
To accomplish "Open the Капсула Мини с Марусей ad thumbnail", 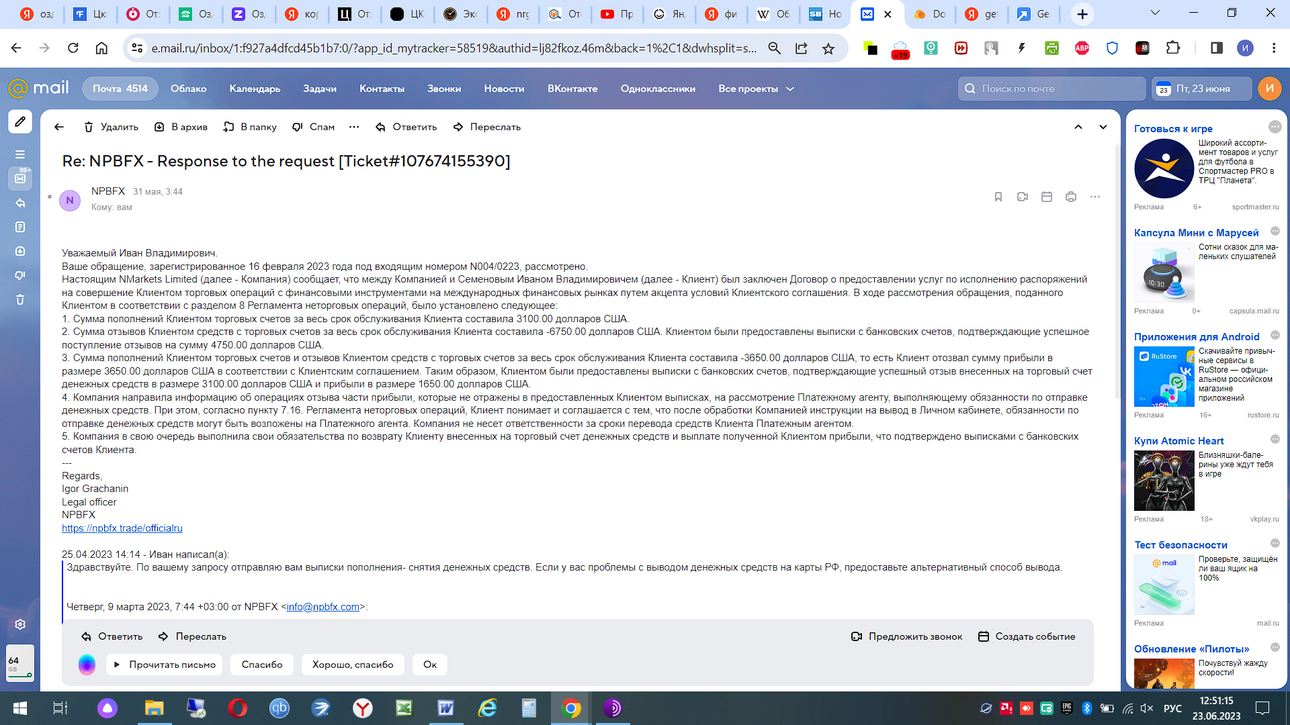I will pyautogui.click(x=1164, y=272).
